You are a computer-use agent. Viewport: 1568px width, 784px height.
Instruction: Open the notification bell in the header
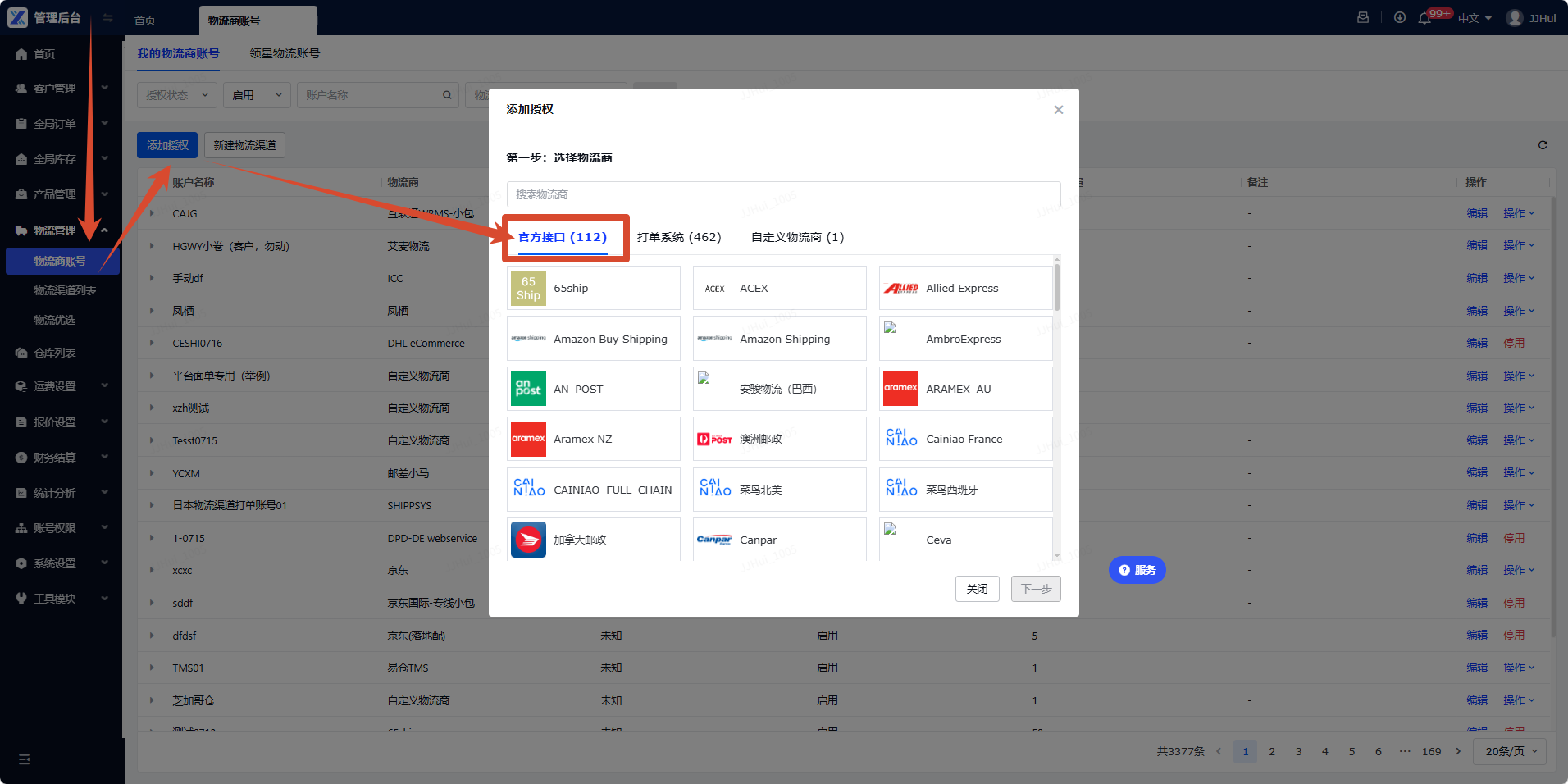tap(1424, 18)
